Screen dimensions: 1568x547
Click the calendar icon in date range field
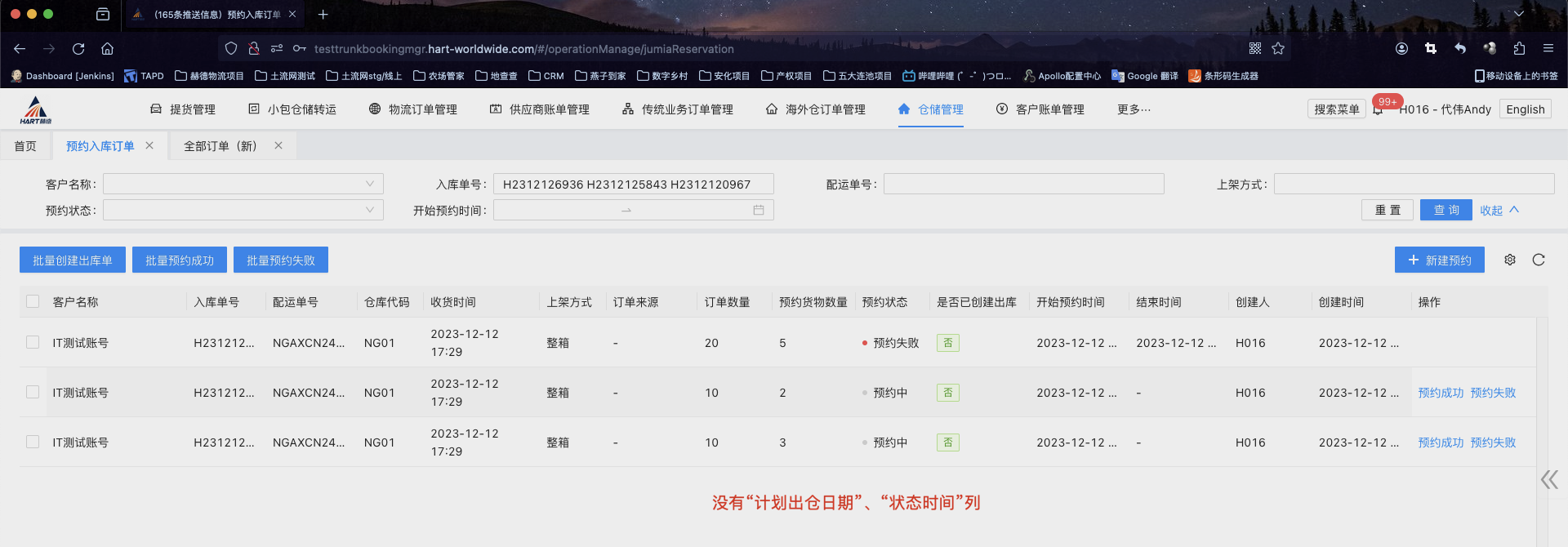click(758, 210)
